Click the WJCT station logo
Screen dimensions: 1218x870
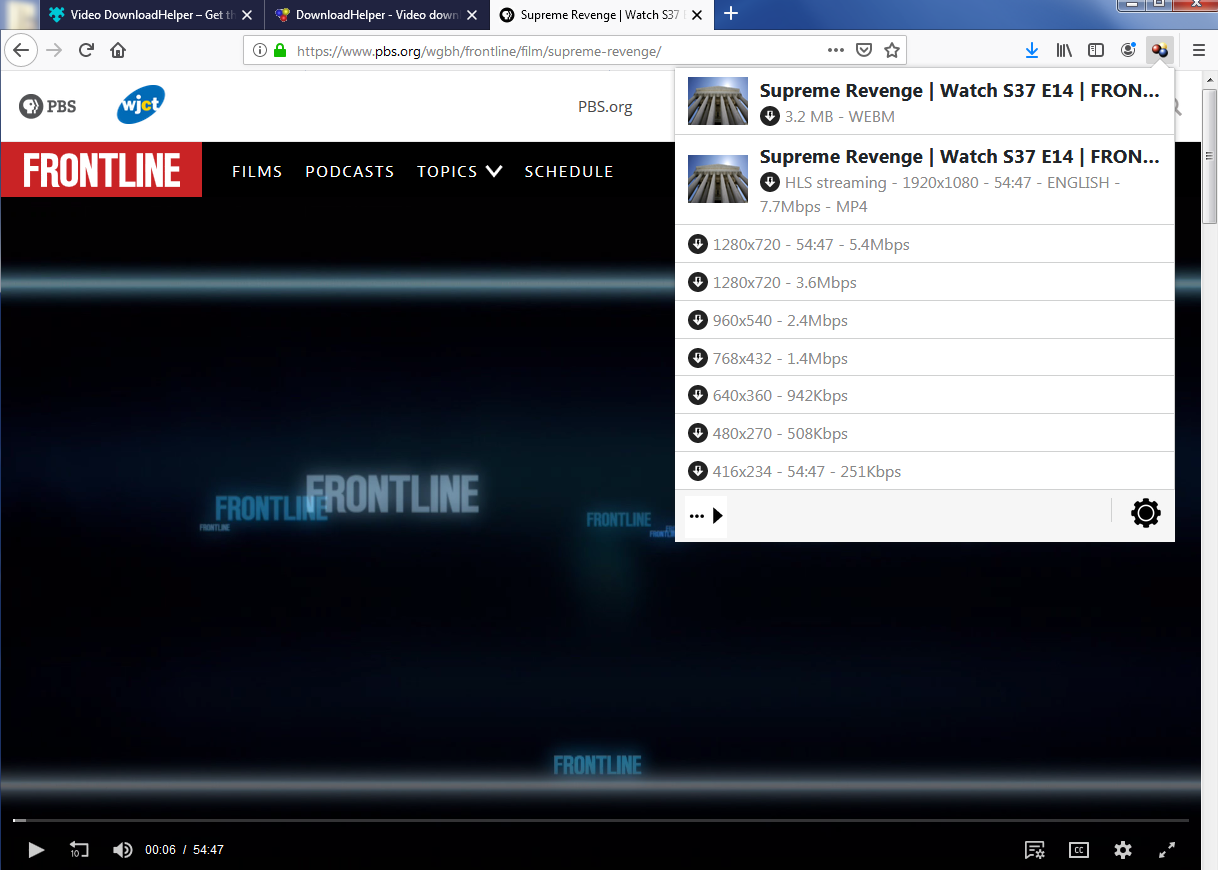coord(140,105)
